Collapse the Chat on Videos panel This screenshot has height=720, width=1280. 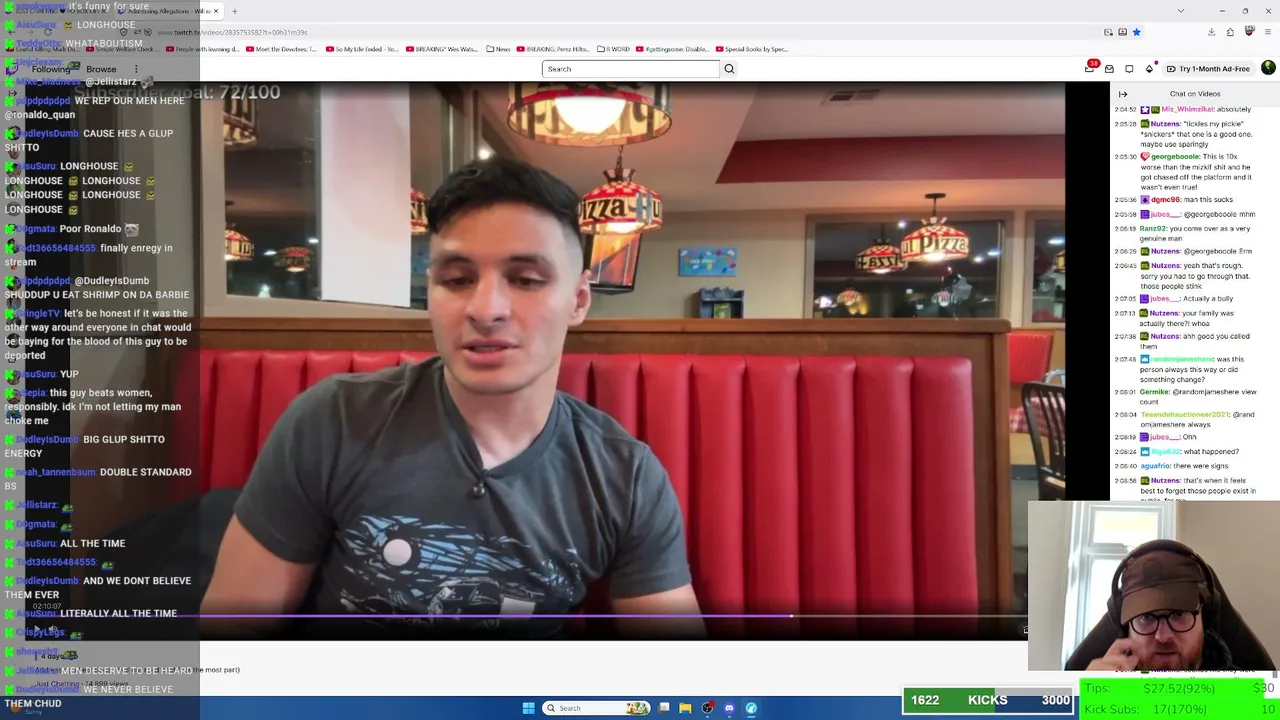1123,94
